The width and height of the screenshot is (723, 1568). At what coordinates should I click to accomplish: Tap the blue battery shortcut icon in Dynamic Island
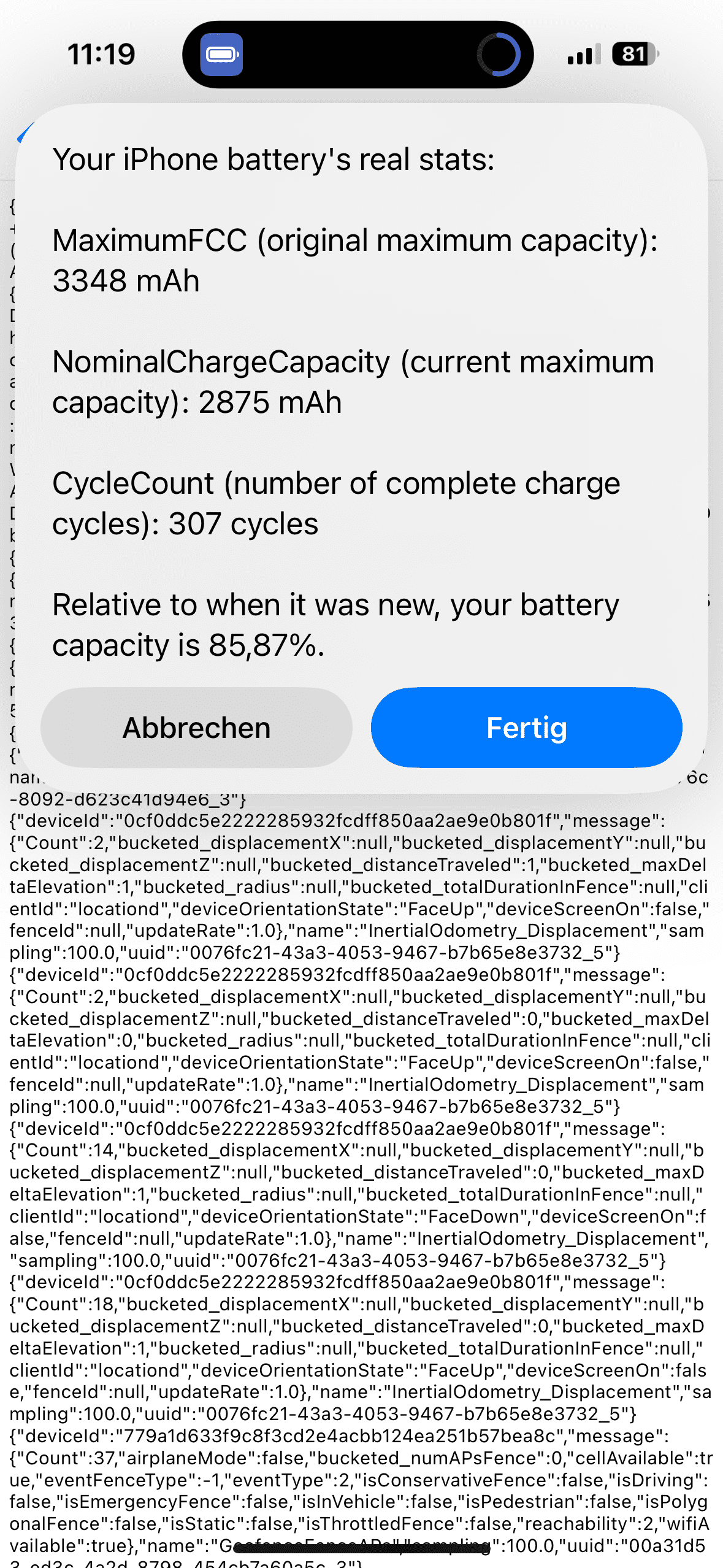(221, 55)
